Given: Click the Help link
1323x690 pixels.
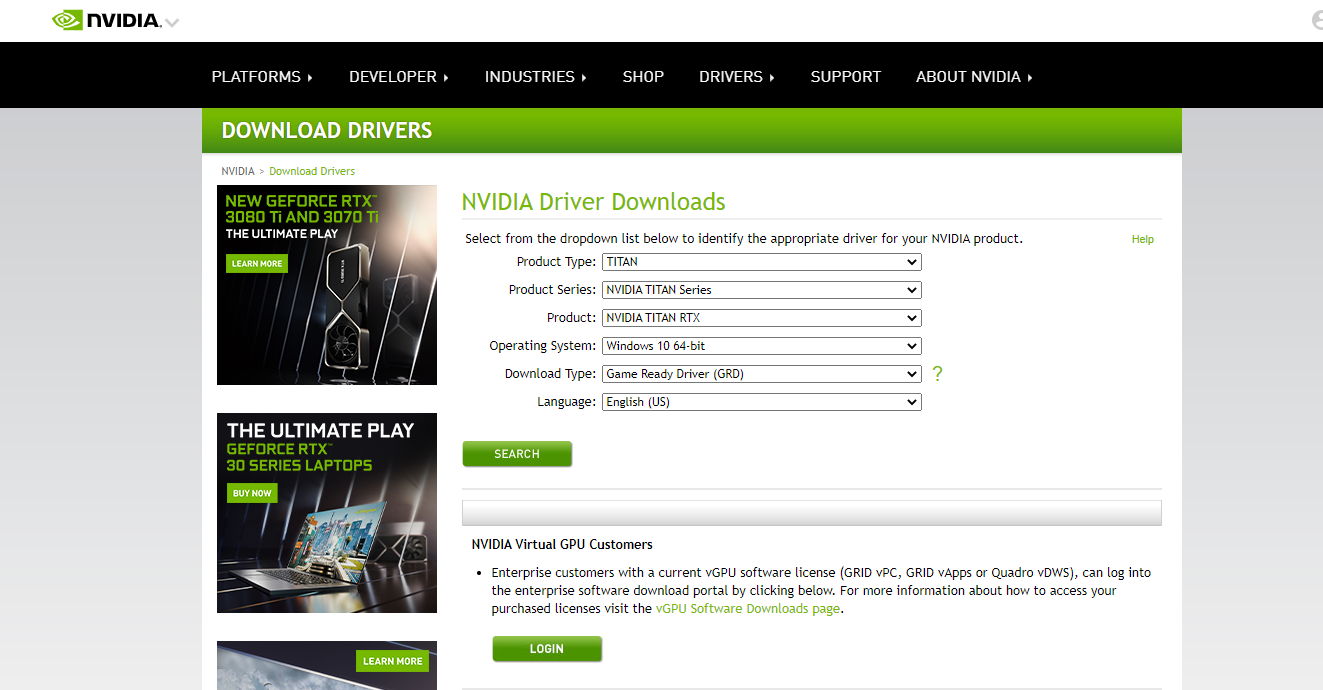Looking at the screenshot, I should pyautogui.click(x=1142, y=240).
